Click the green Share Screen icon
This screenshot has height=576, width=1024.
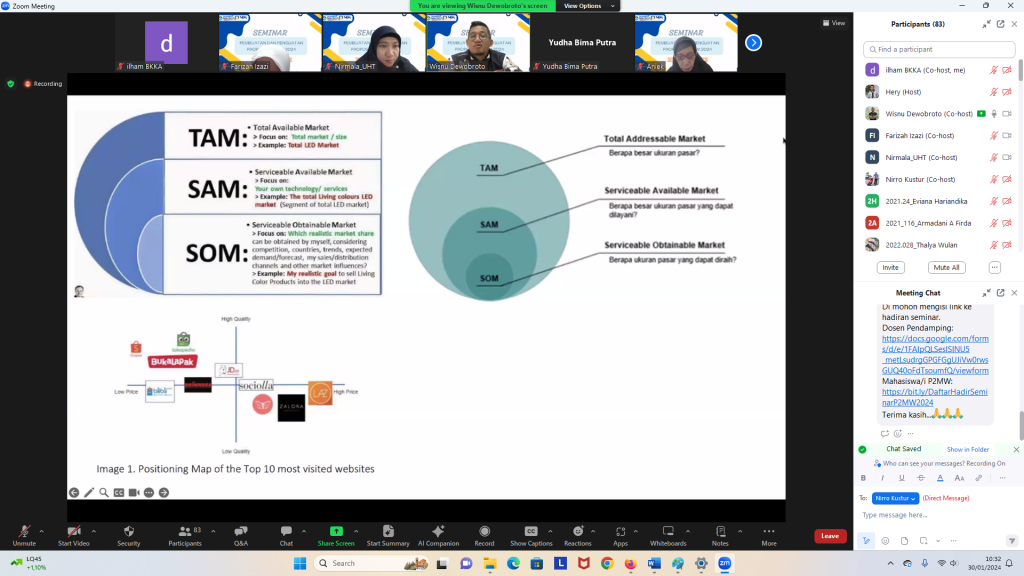coord(336,531)
